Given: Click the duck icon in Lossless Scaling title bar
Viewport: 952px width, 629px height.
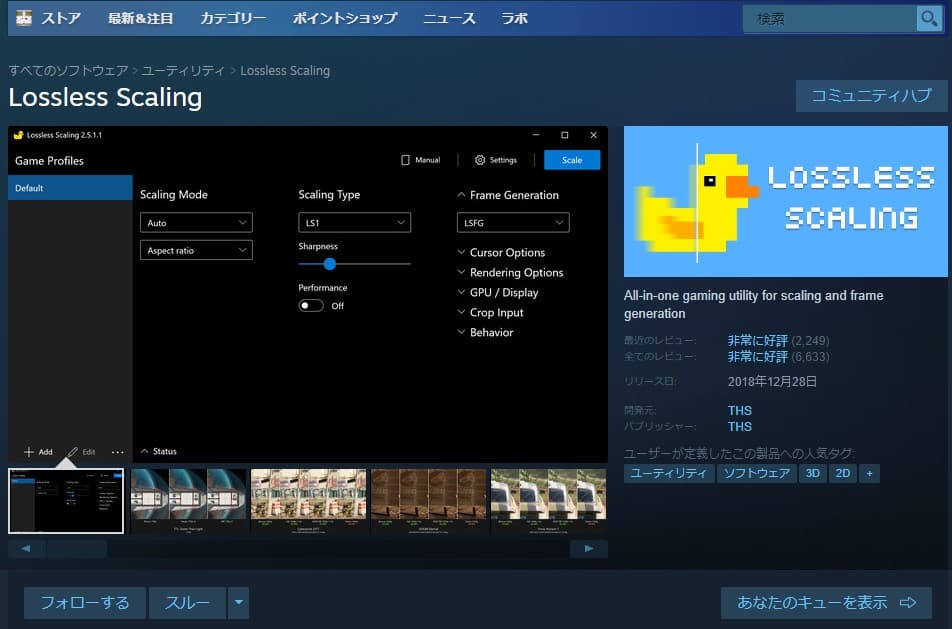Looking at the screenshot, I should click(18, 135).
